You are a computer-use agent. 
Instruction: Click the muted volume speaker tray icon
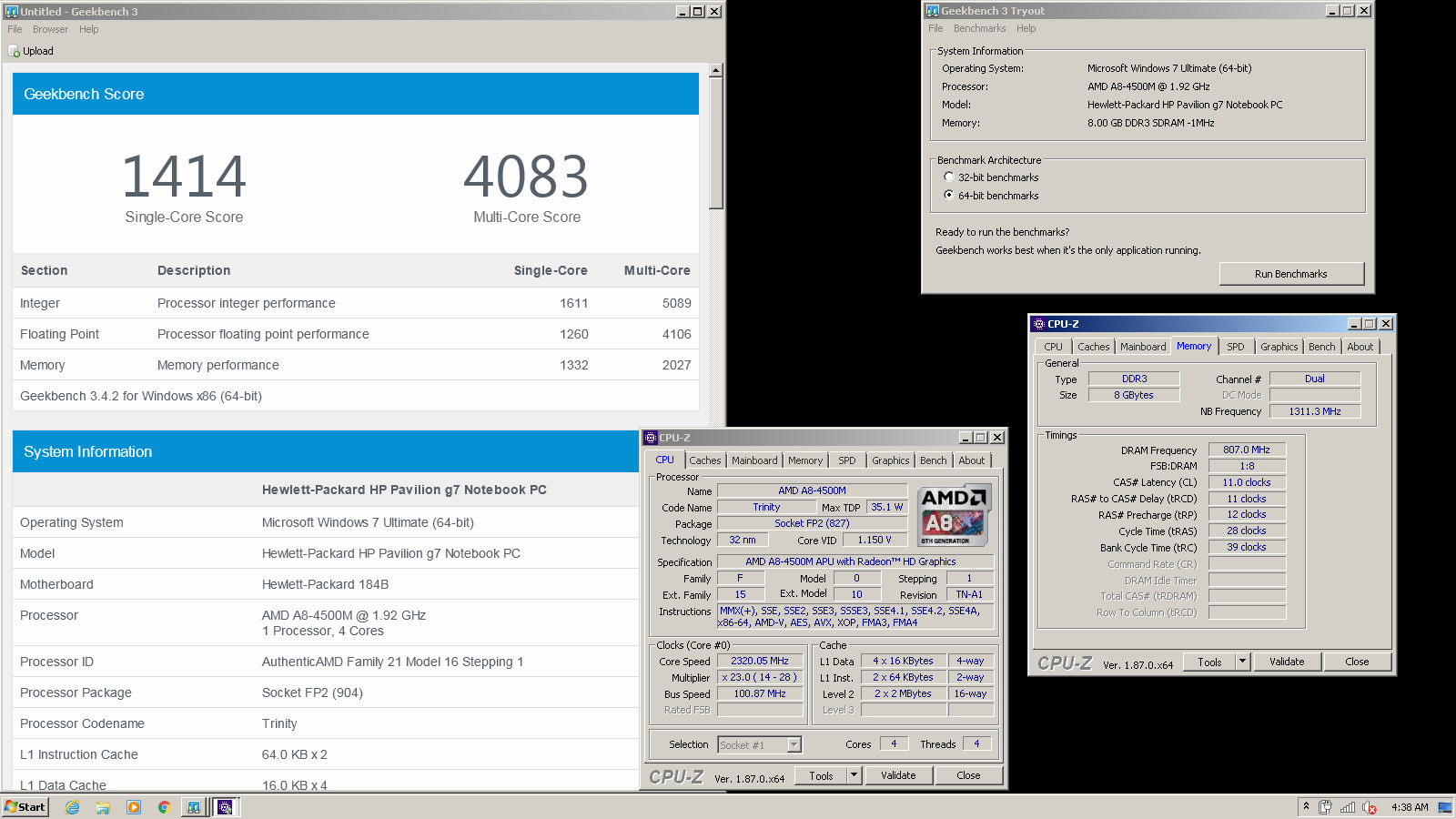click(1370, 807)
